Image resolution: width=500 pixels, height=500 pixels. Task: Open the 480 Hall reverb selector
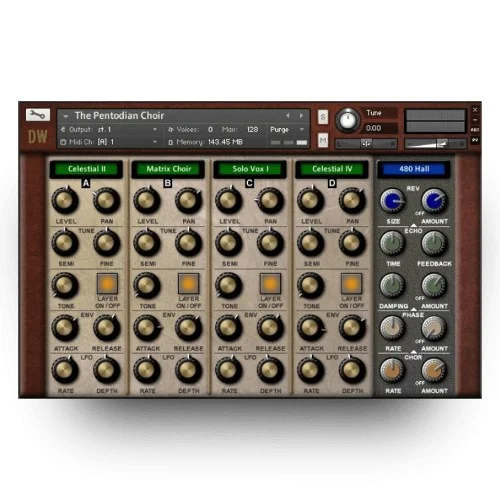pyautogui.click(x=414, y=169)
